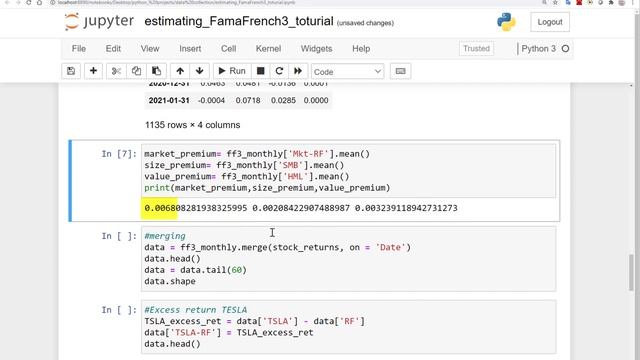Click the browser reload icon
The height and width of the screenshot is (360, 640).
click(28, 2)
